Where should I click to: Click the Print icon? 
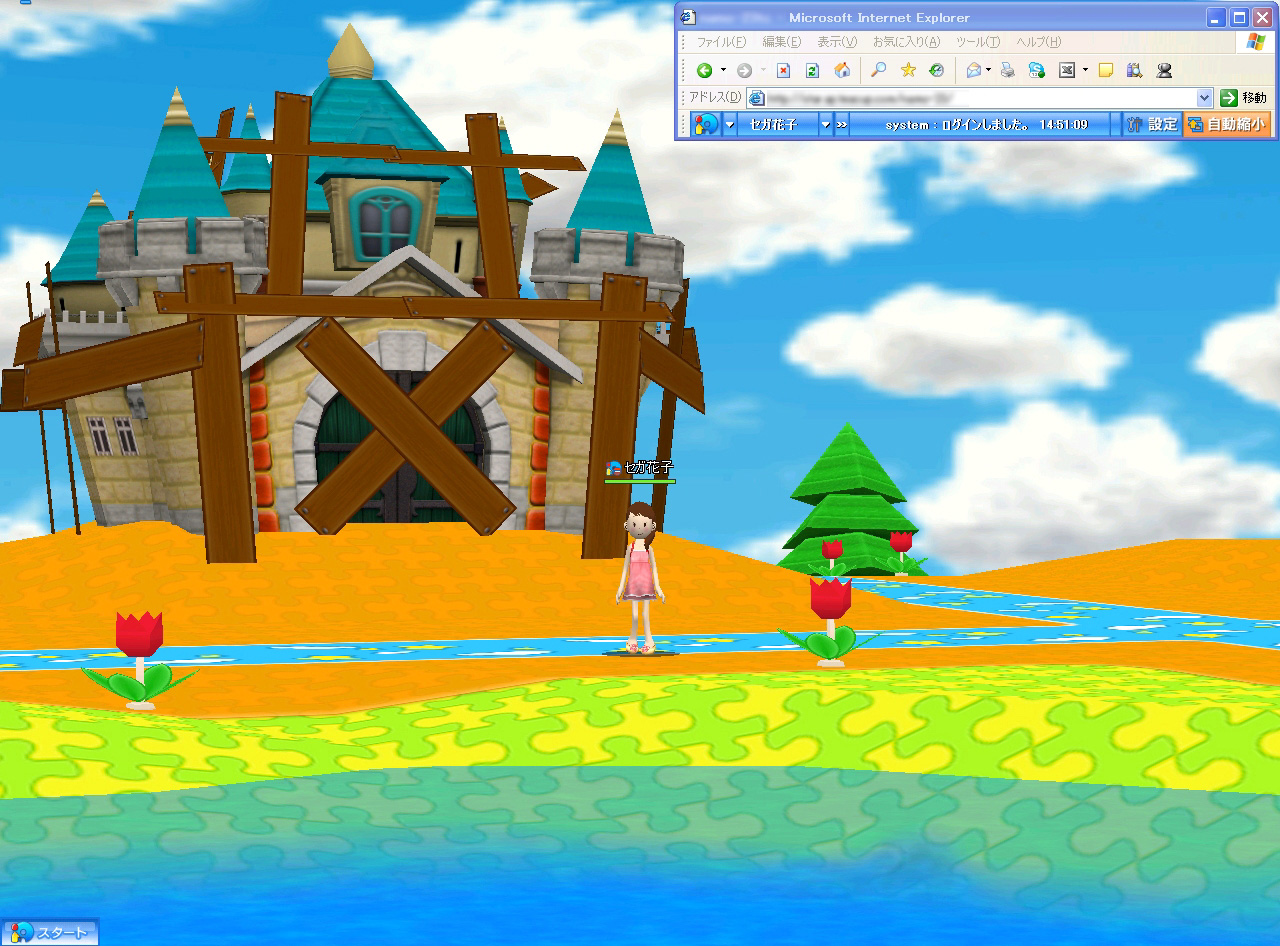coord(1008,70)
